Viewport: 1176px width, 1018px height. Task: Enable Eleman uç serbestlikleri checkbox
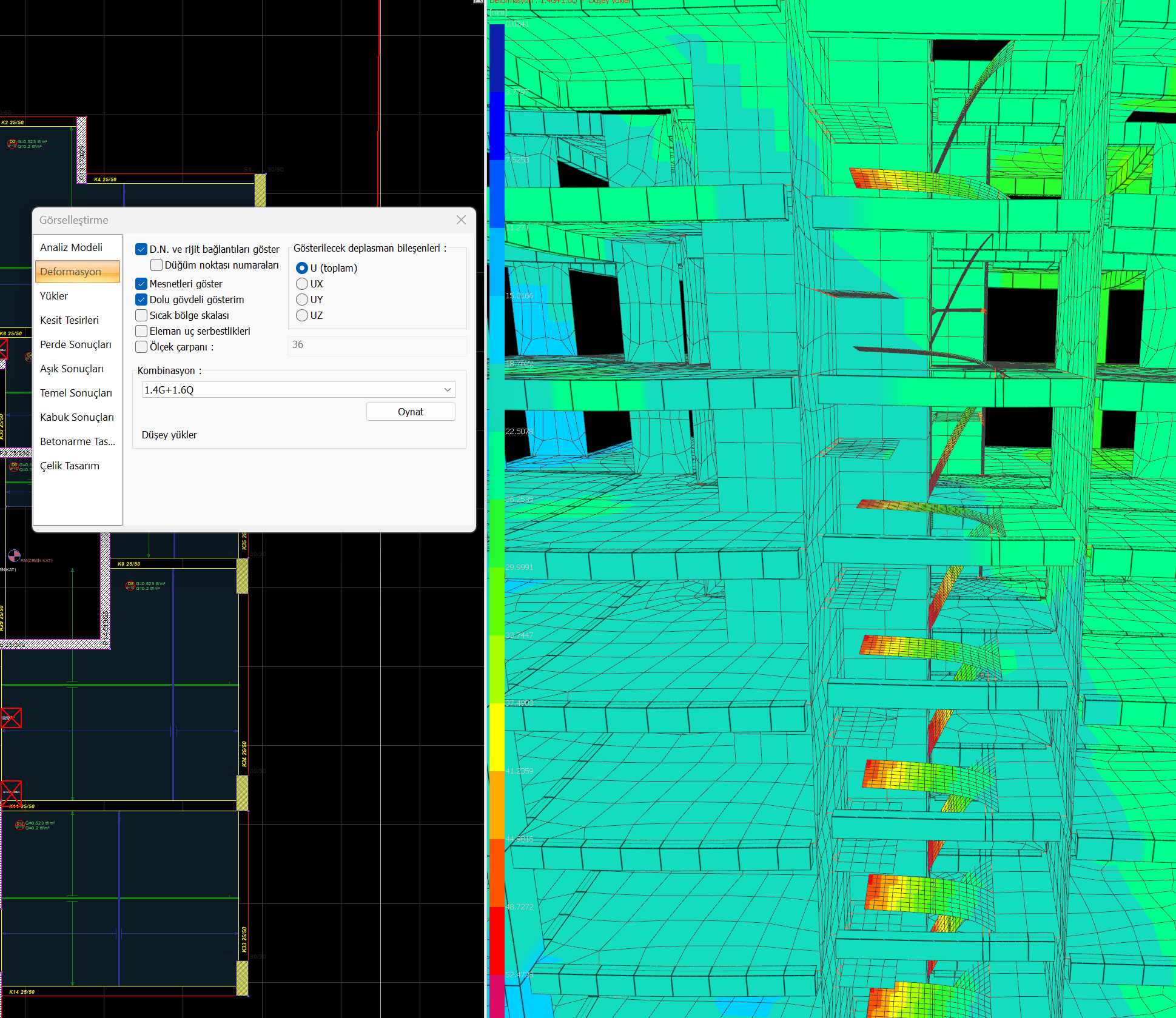[141, 331]
